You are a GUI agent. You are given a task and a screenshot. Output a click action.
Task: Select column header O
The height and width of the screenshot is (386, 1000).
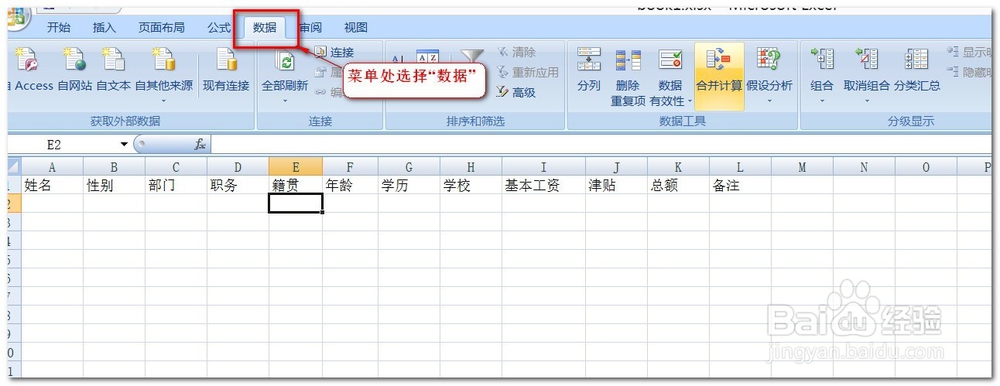pyautogui.click(x=925, y=167)
